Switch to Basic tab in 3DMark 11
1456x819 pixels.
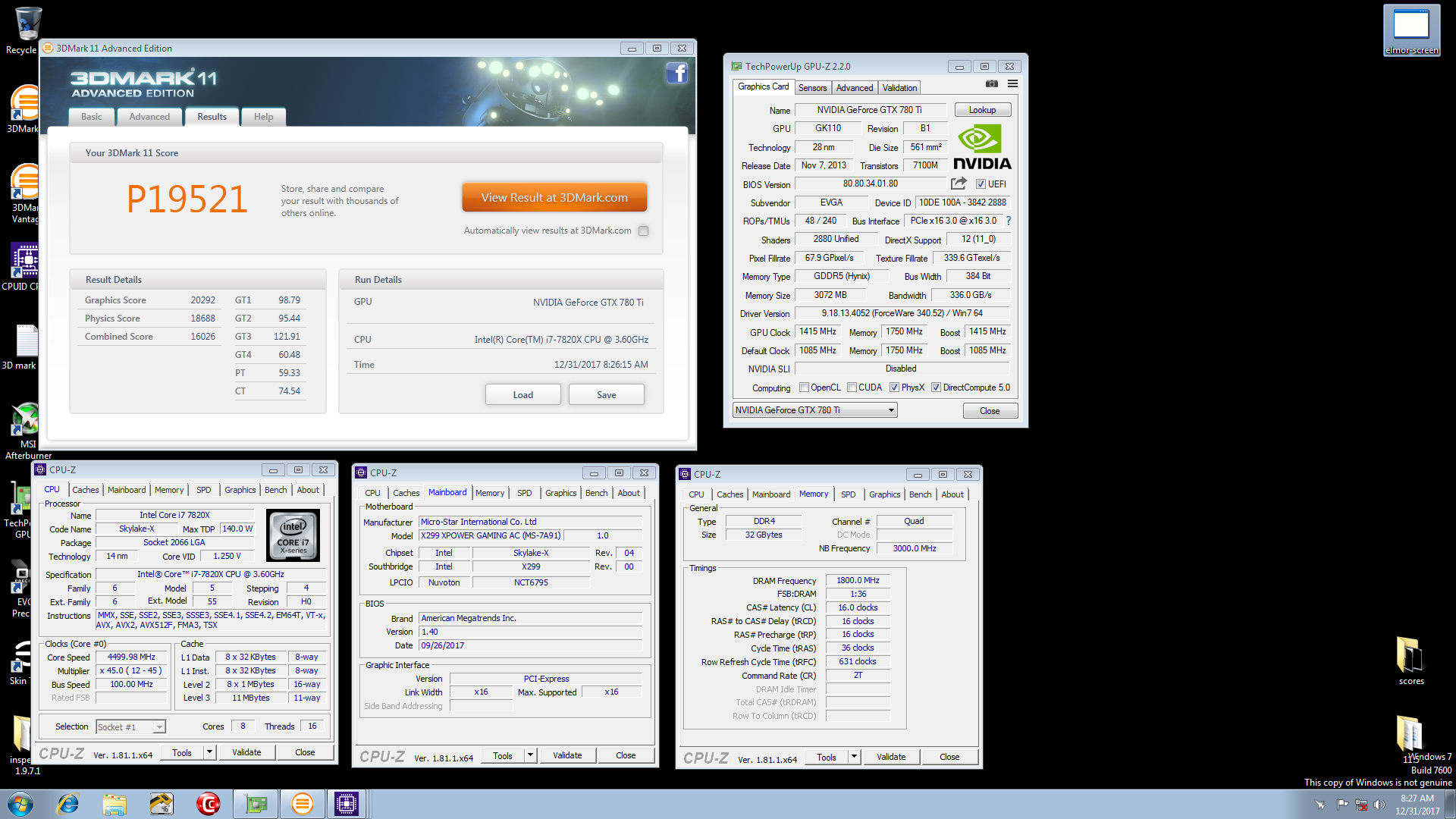92,117
